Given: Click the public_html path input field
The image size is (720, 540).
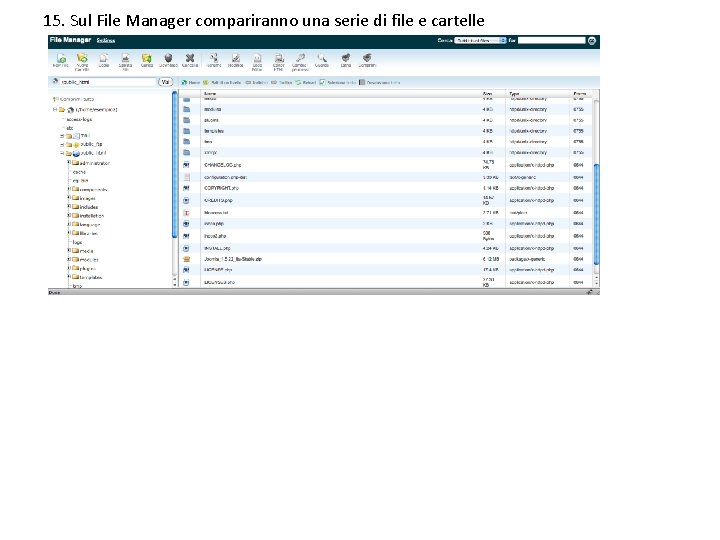Looking at the screenshot, I should pyautogui.click(x=108, y=82).
